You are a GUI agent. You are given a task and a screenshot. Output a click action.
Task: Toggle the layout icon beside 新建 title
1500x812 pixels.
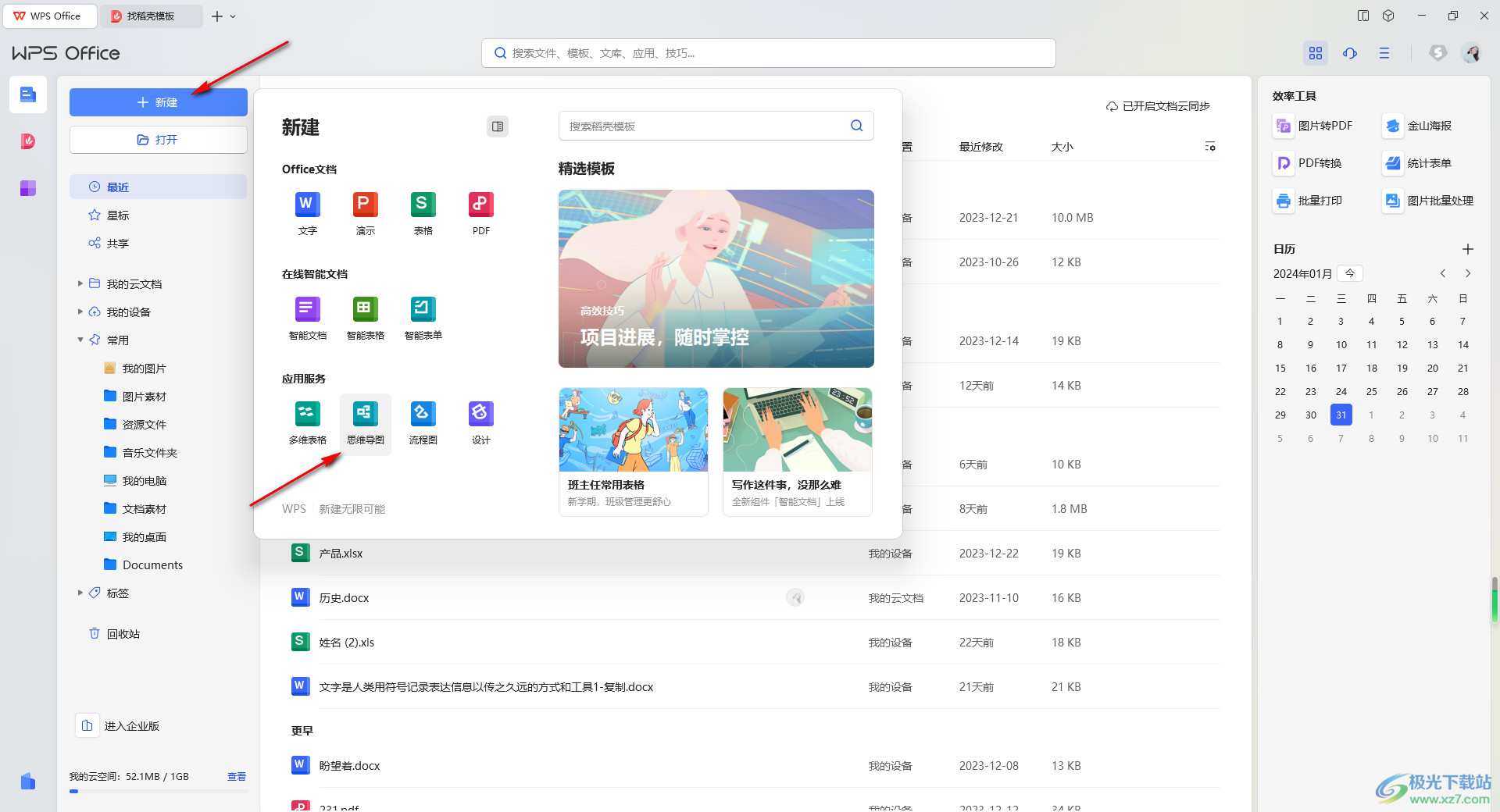click(x=498, y=126)
